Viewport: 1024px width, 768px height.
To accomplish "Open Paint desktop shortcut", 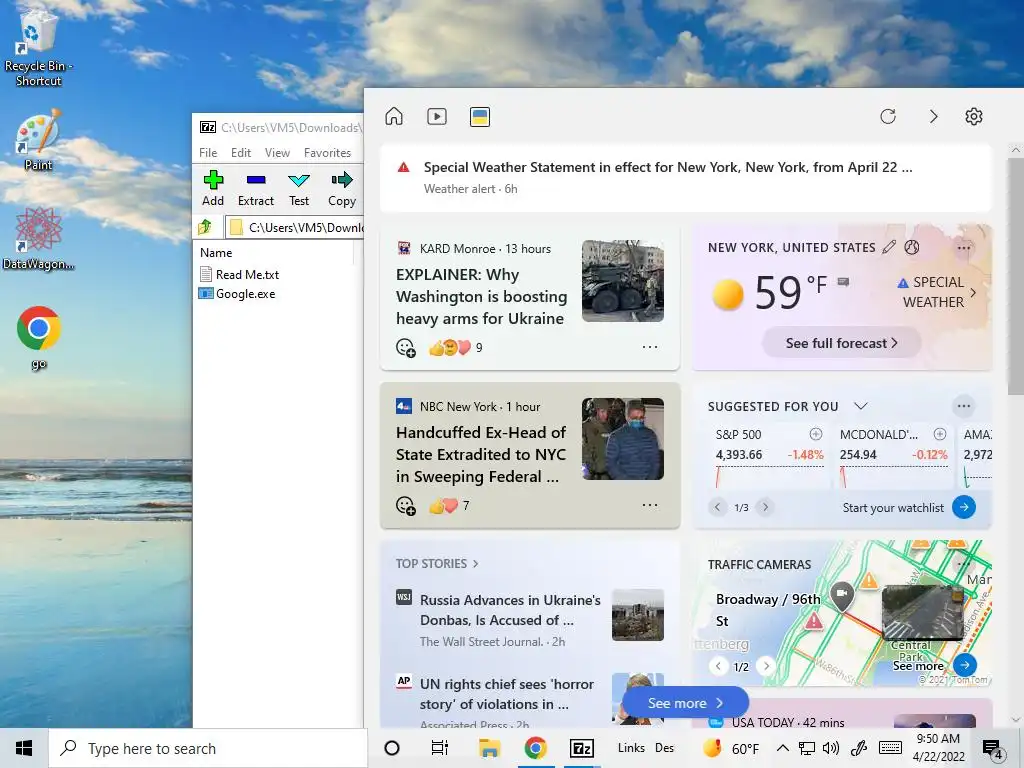I will tap(39, 140).
